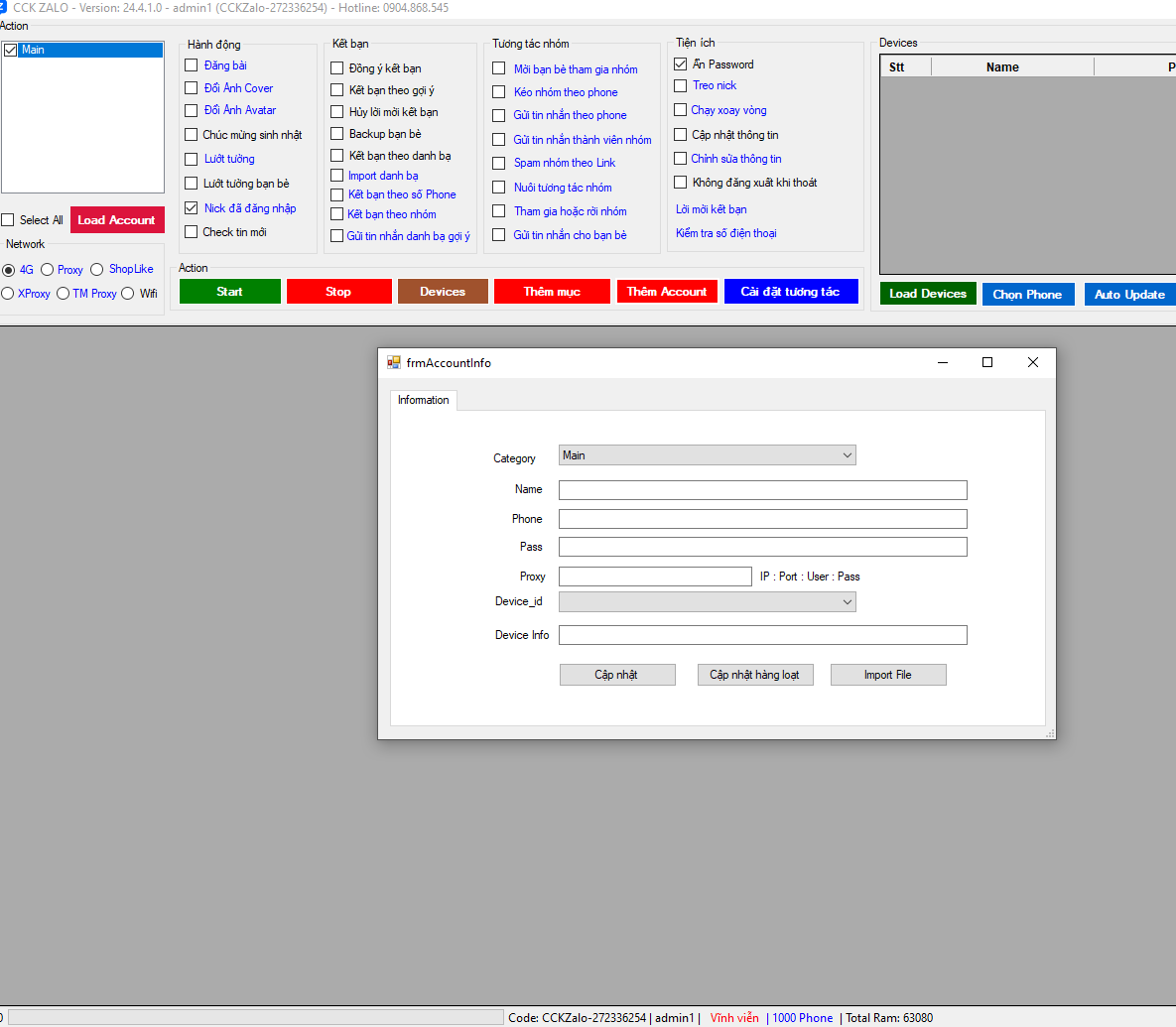Viewport: 1176px width, 1027px height.
Task: Enable Spam nhóm theo Link checkbox
Action: click(499, 163)
